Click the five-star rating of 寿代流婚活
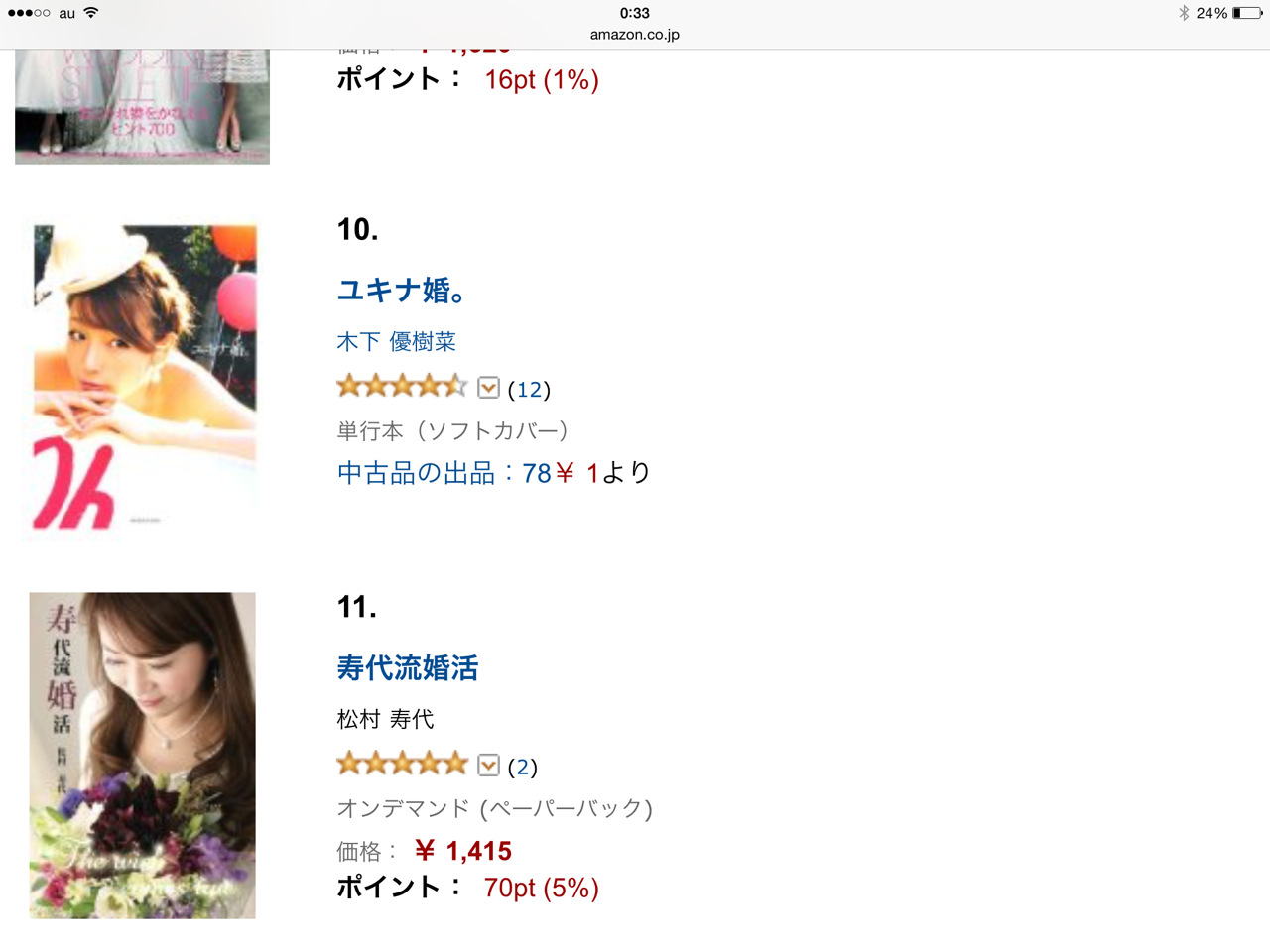The image size is (1270, 952). click(402, 764)
